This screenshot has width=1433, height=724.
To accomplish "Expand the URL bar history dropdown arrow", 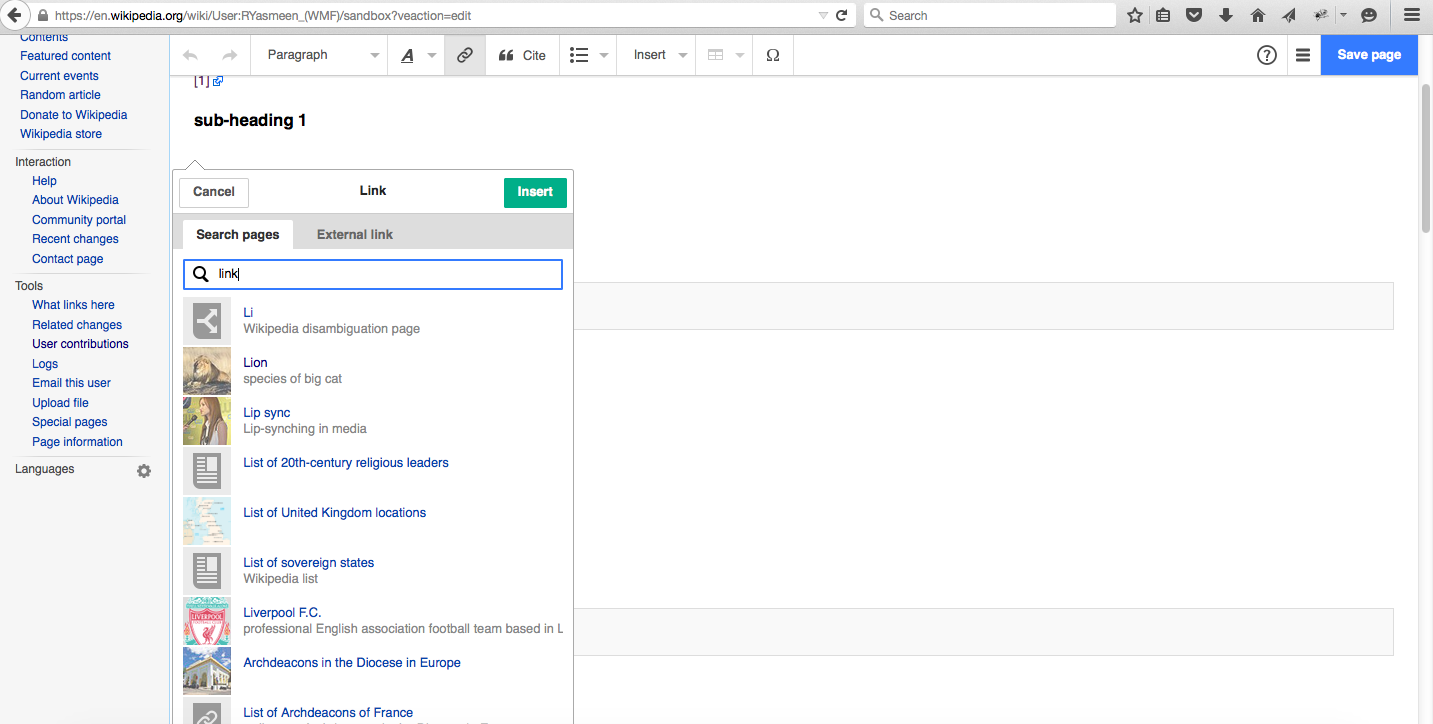I will pyautogui.click(x=822, y=15).
